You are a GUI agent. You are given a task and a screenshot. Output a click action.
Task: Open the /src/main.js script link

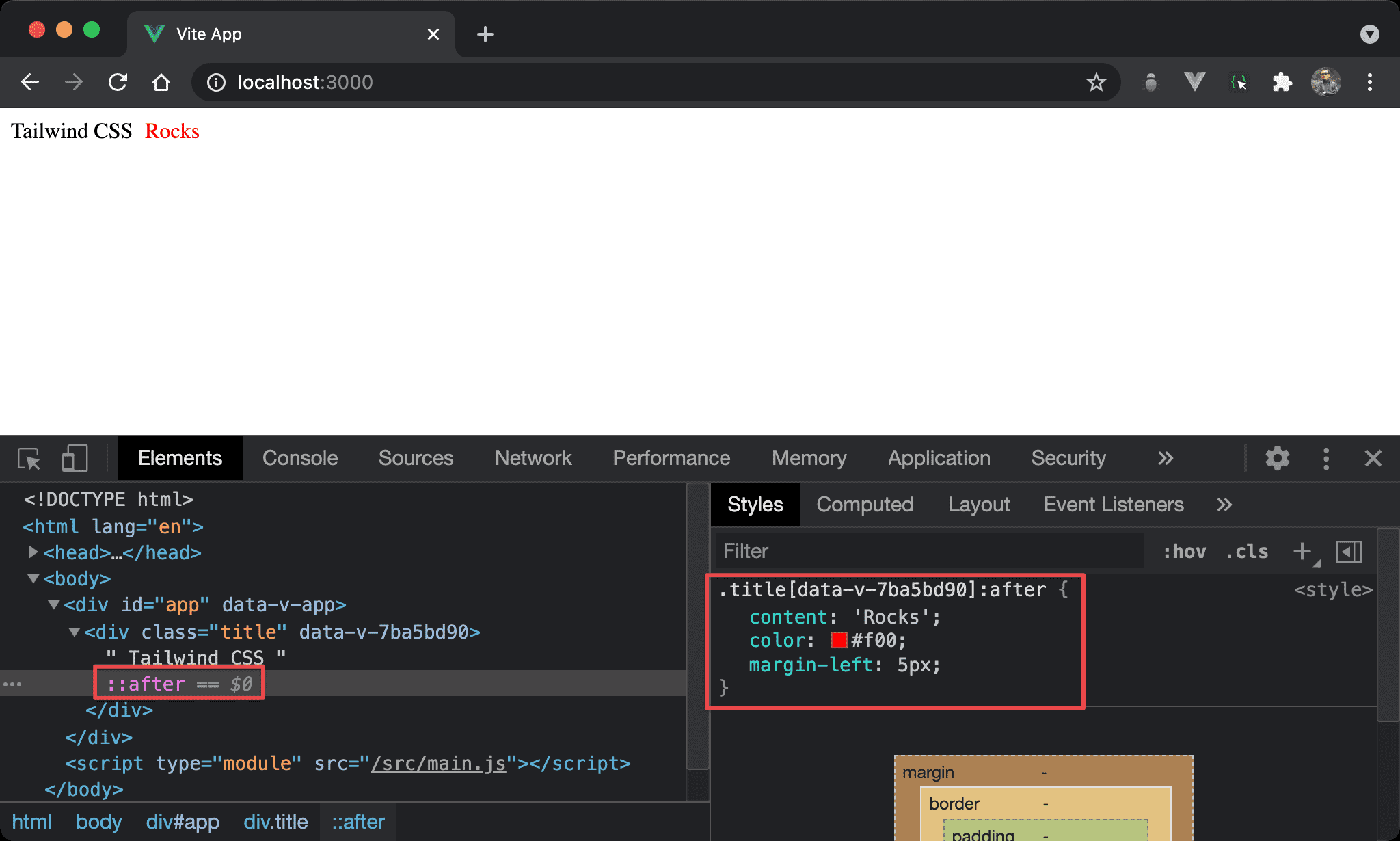tap(438, 763)
